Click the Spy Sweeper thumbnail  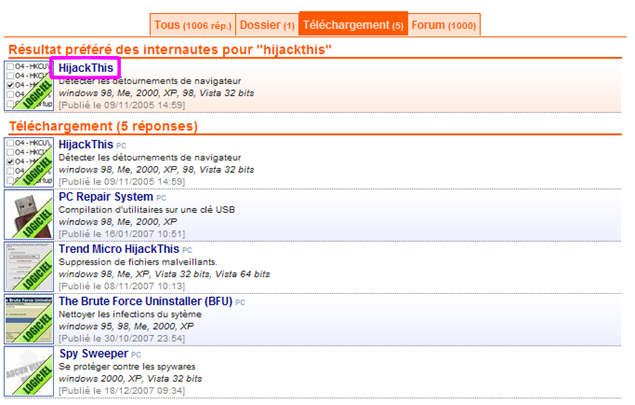29,371
